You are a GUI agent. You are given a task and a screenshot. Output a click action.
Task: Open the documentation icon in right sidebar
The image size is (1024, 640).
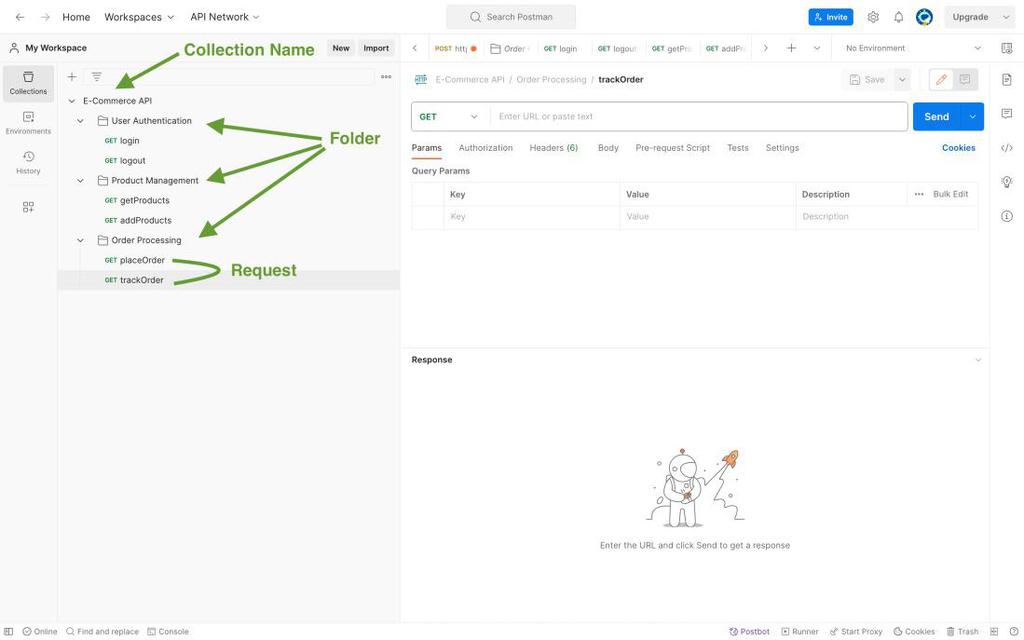[1006, 80]
